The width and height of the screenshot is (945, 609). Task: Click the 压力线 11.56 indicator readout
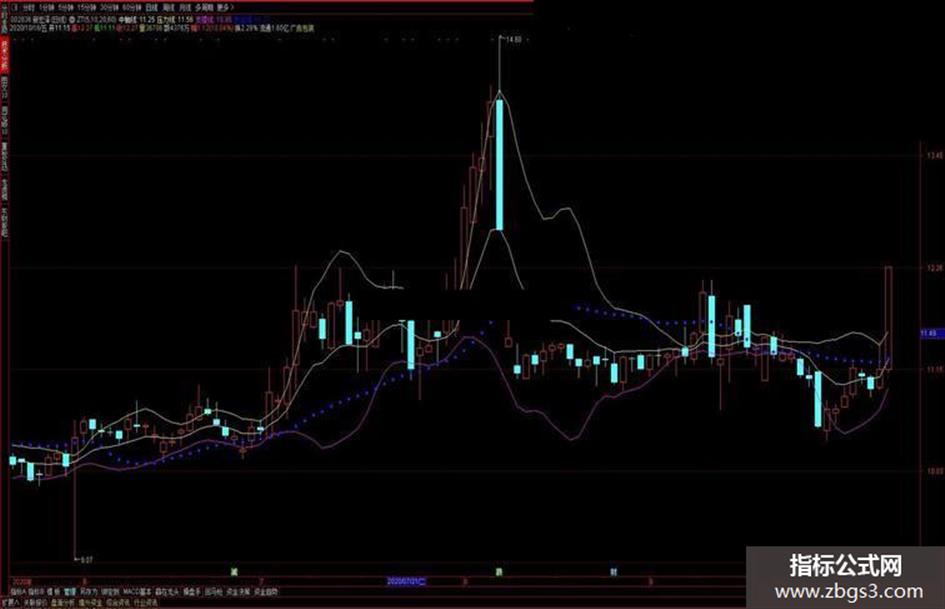click(175, 20)
